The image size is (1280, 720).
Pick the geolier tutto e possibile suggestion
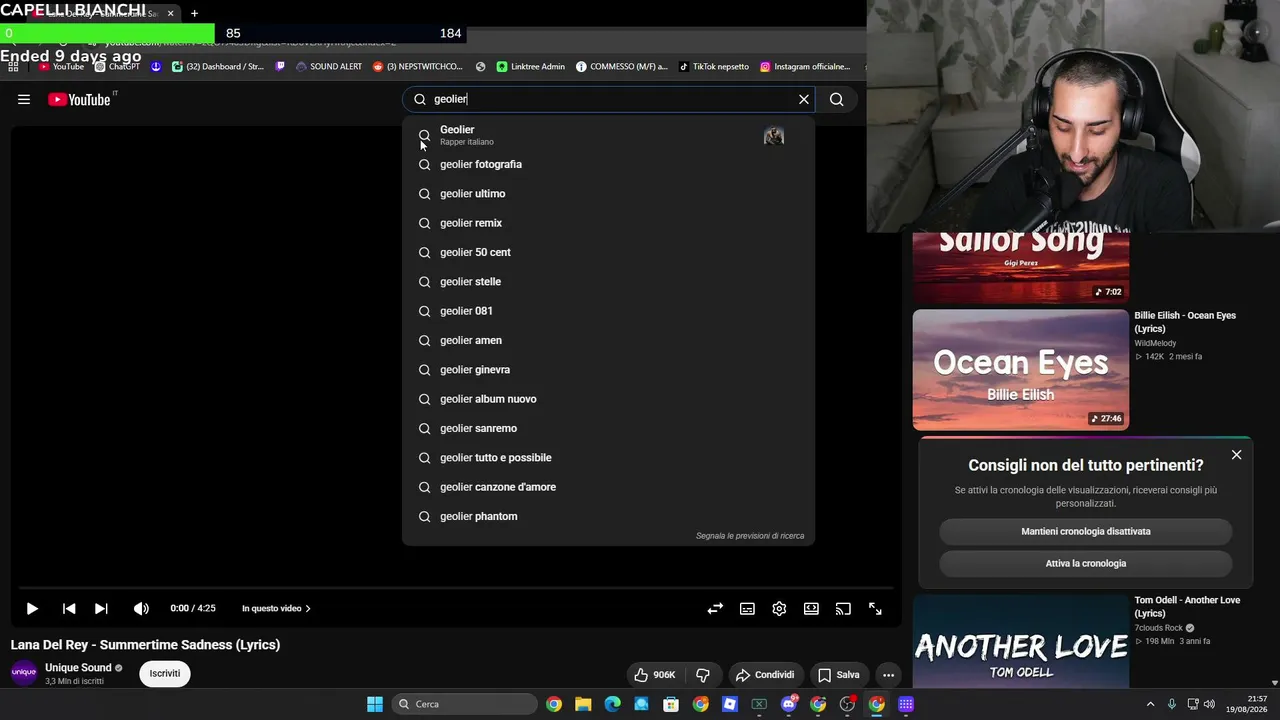pos(608,457)
